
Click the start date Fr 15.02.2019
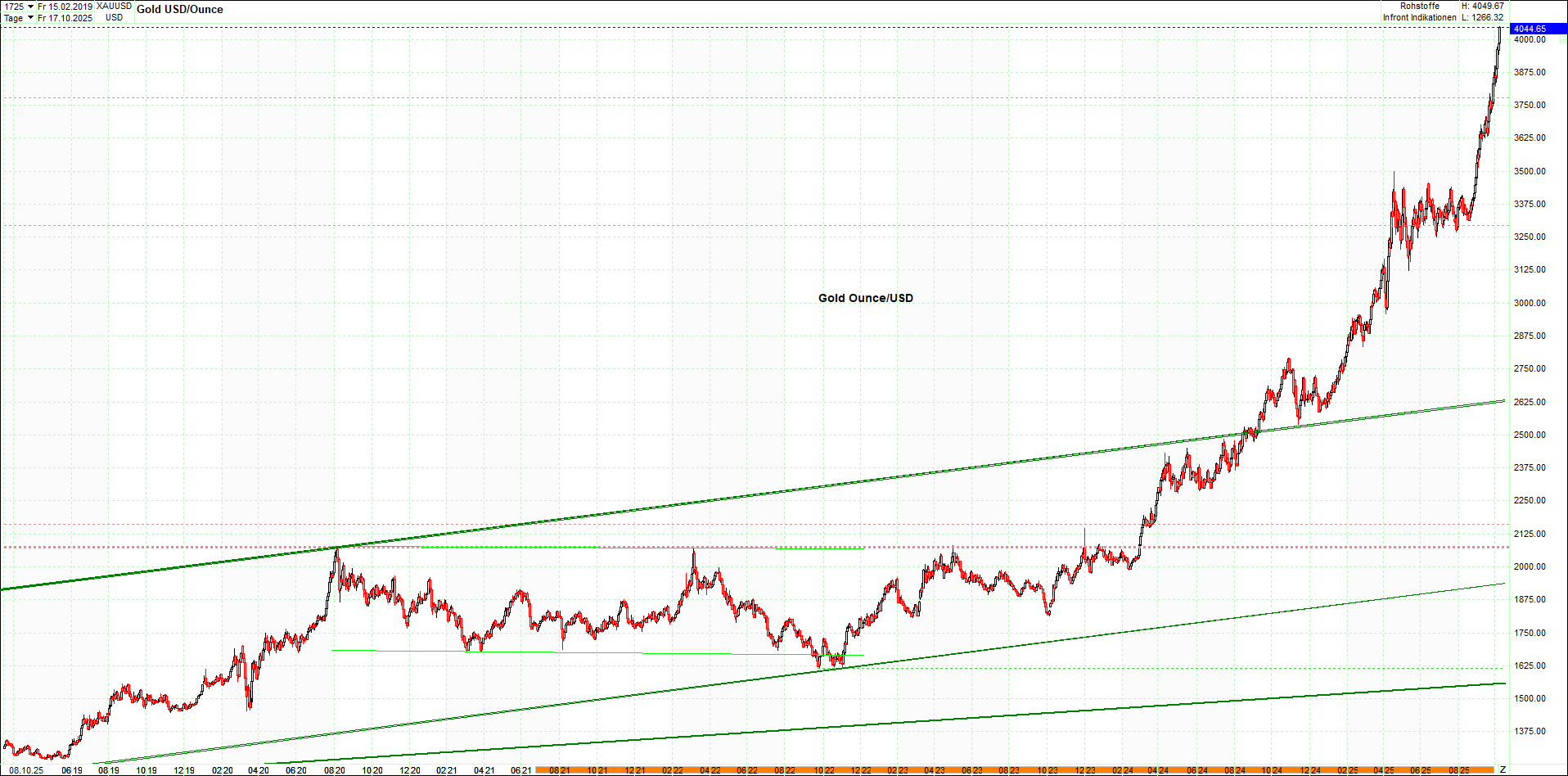pyautogui.click(x=65, y=7)
